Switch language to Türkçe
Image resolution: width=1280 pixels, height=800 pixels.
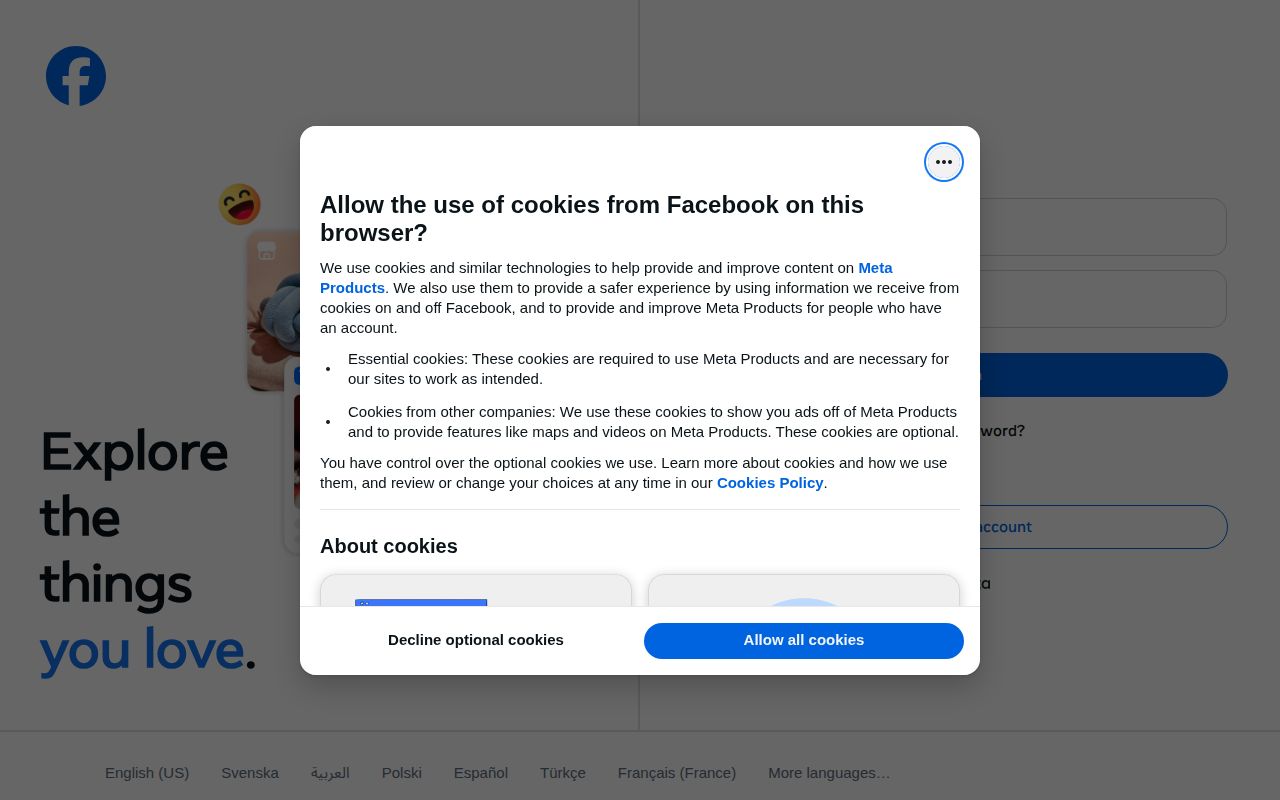tap(563, 773)
